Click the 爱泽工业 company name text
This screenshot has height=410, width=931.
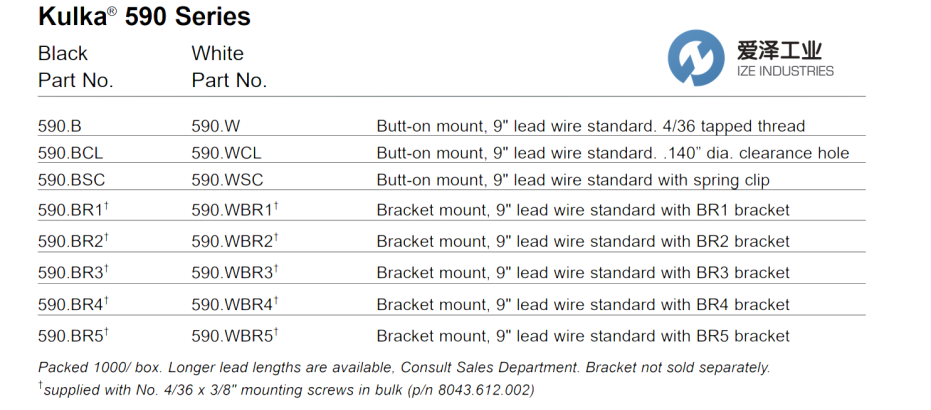coord(778,49)
